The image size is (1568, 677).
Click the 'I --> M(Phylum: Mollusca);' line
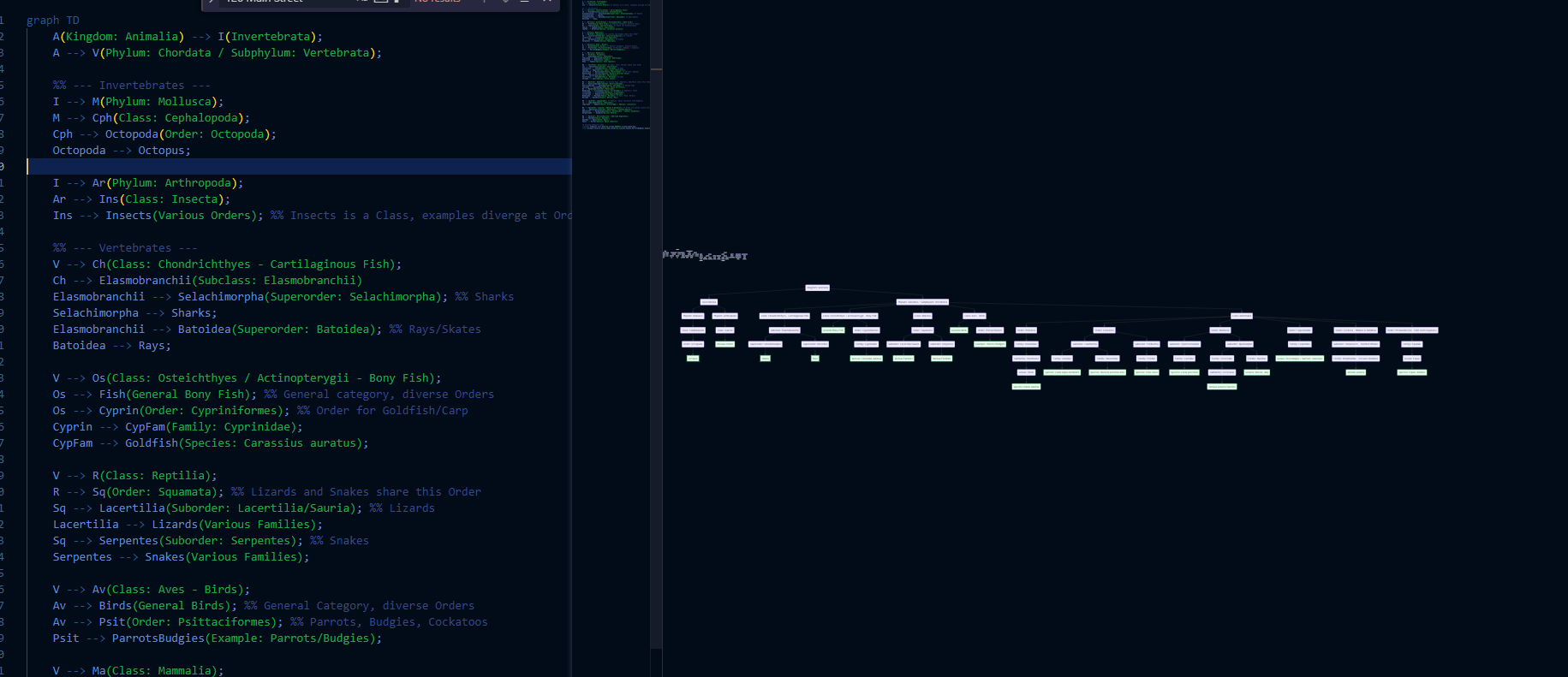coord(138,102)
